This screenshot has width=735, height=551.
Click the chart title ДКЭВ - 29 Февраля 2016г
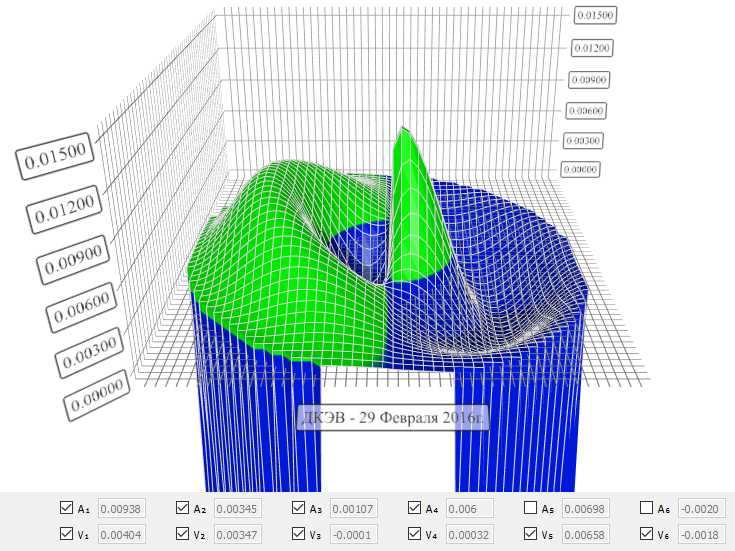[x=393, y=417]
